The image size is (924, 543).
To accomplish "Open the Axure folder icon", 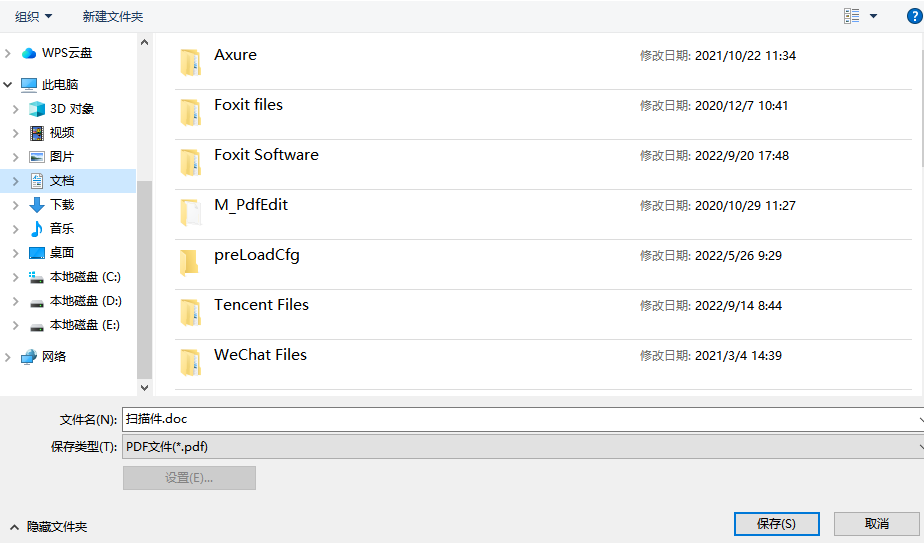I will pyautogui.click(x=190, y=62).
